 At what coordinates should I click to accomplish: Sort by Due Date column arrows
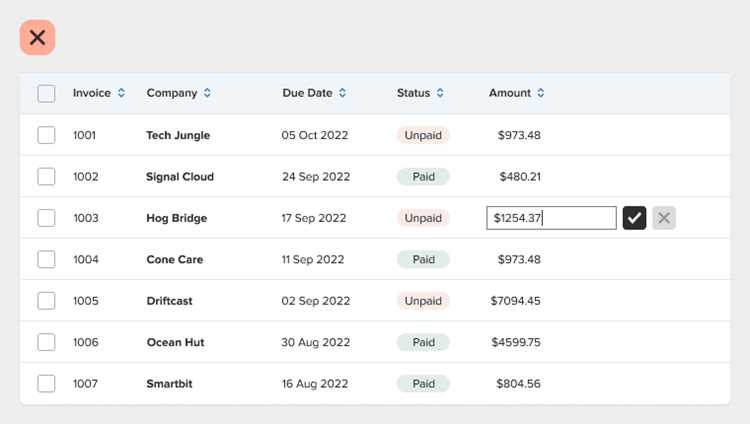click(342, 93)
